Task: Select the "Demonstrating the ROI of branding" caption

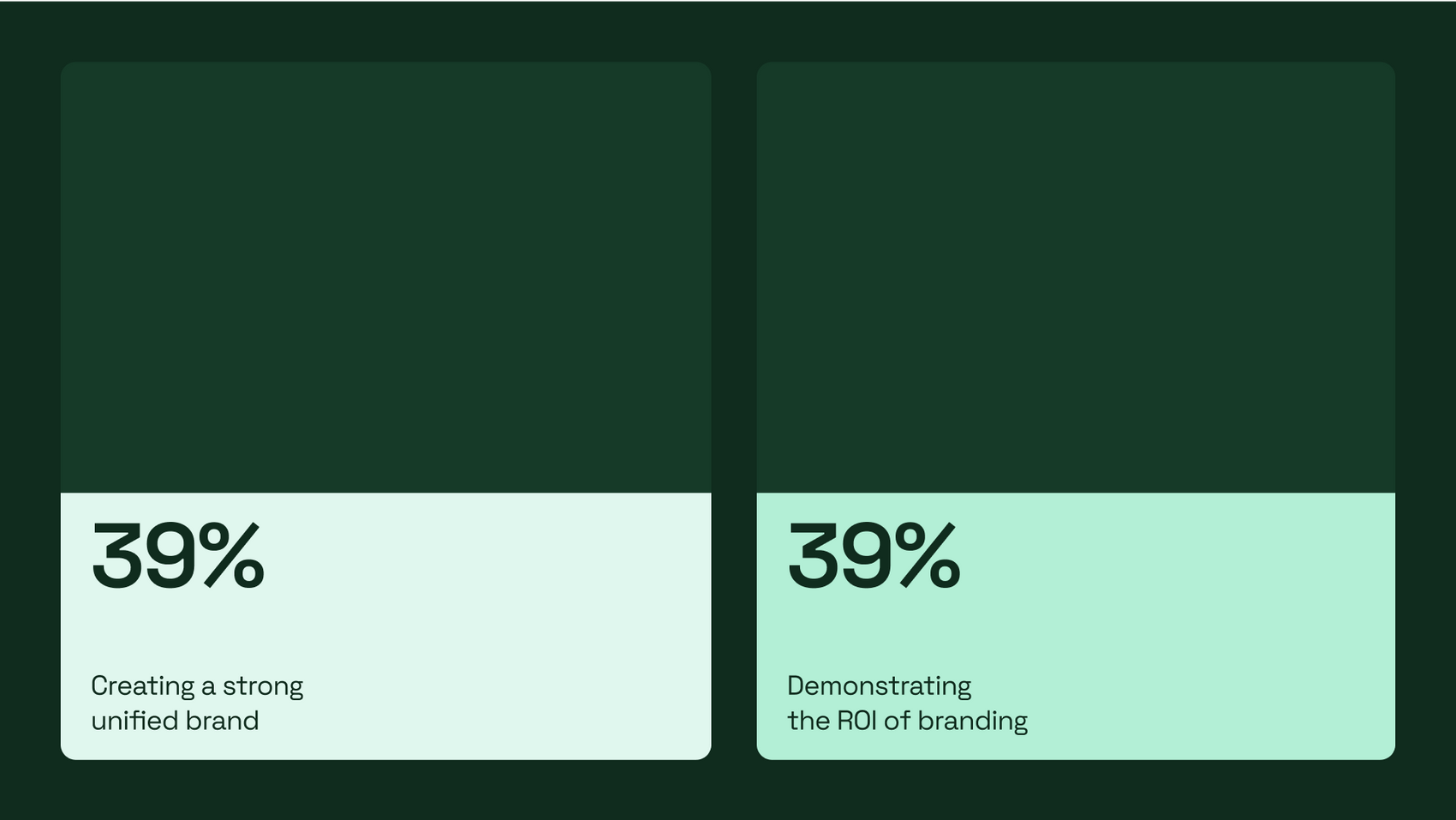Action: coord(907,703)
